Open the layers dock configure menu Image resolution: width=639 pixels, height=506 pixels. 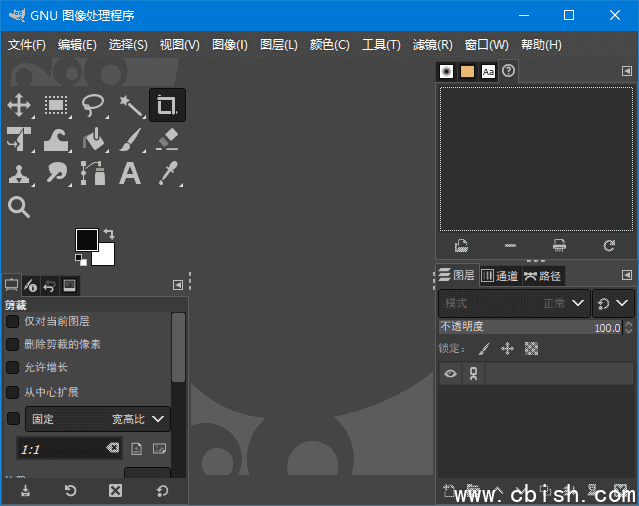[627, 275]
